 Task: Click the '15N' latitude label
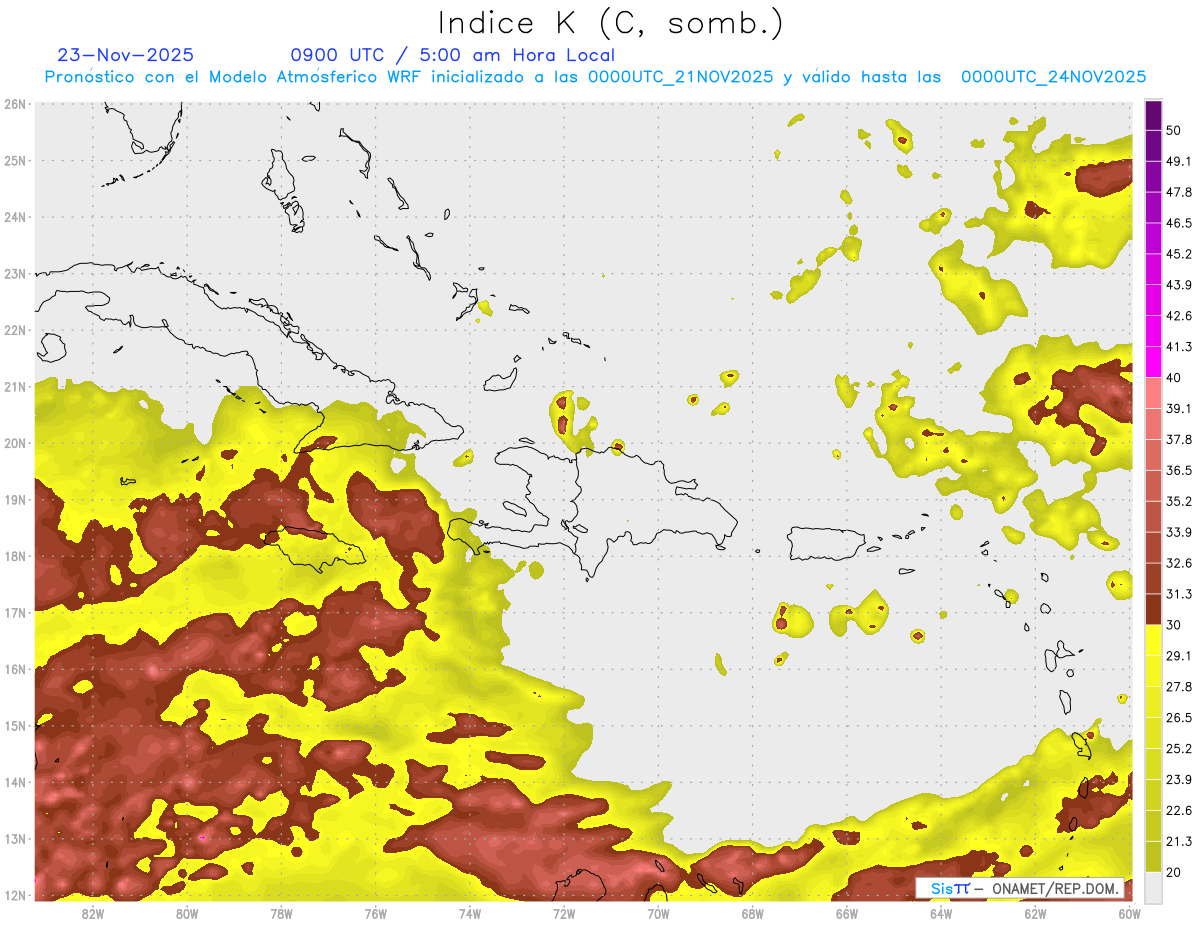[x=15, y=725]
